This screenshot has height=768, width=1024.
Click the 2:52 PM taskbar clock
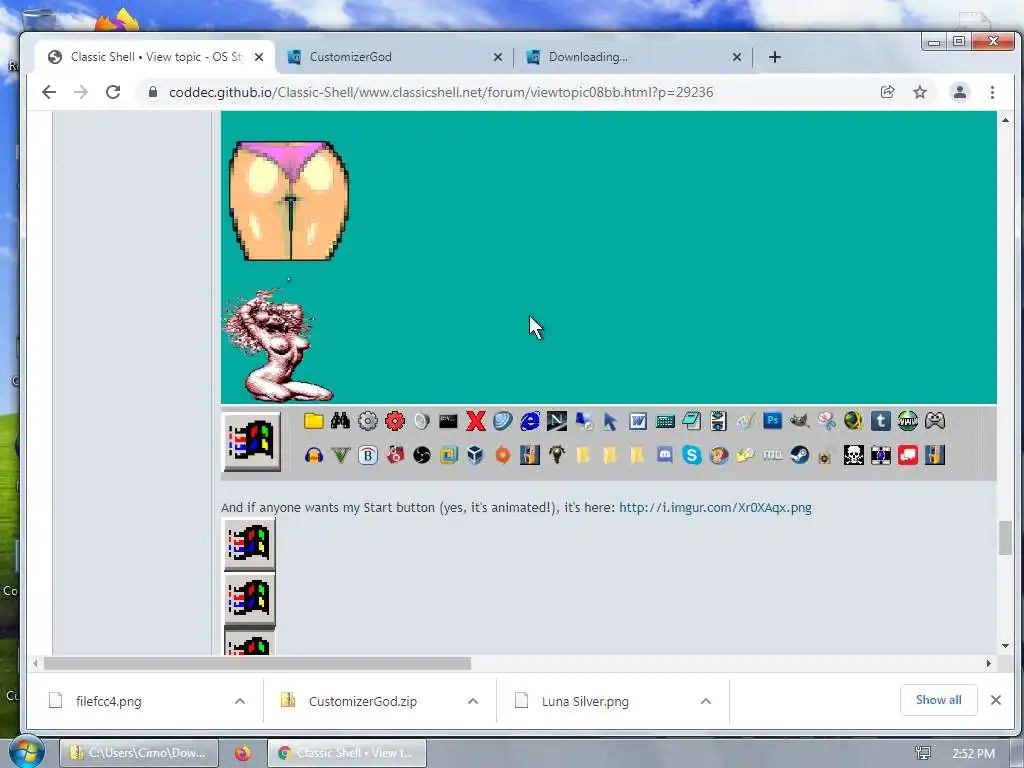pos(973,754)
